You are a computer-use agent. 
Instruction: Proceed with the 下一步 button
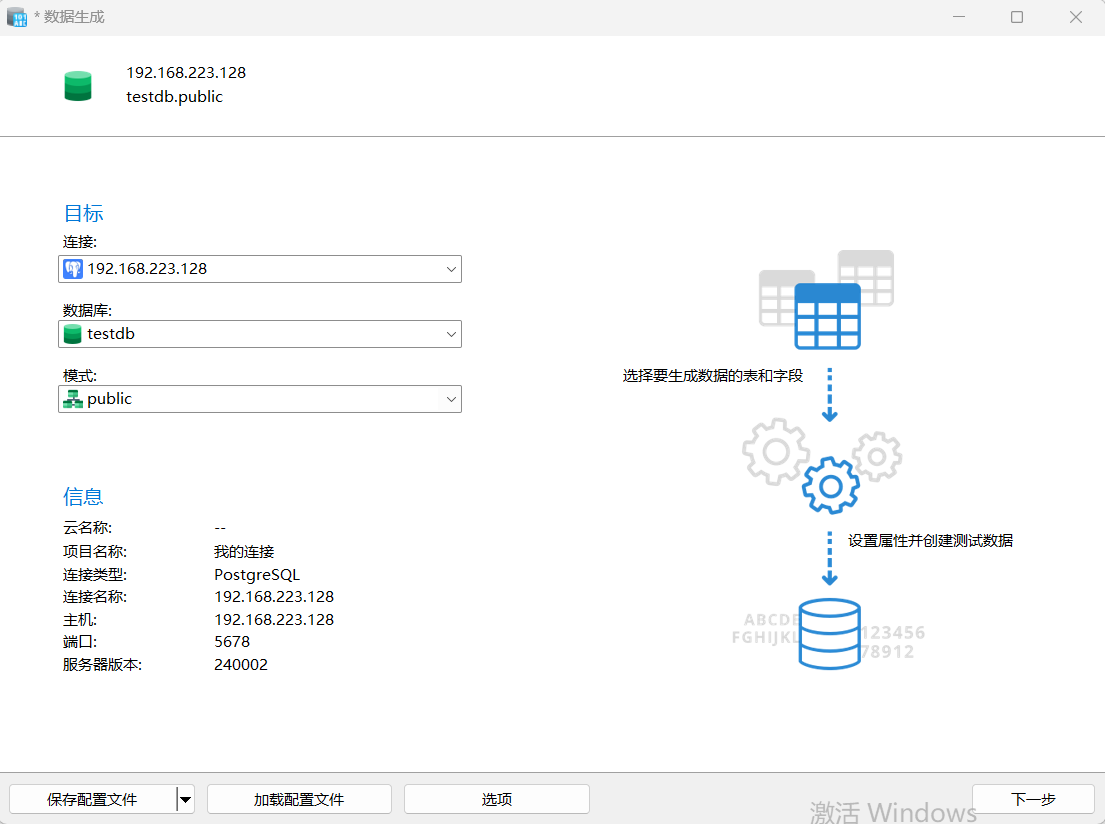point(1033,799)
